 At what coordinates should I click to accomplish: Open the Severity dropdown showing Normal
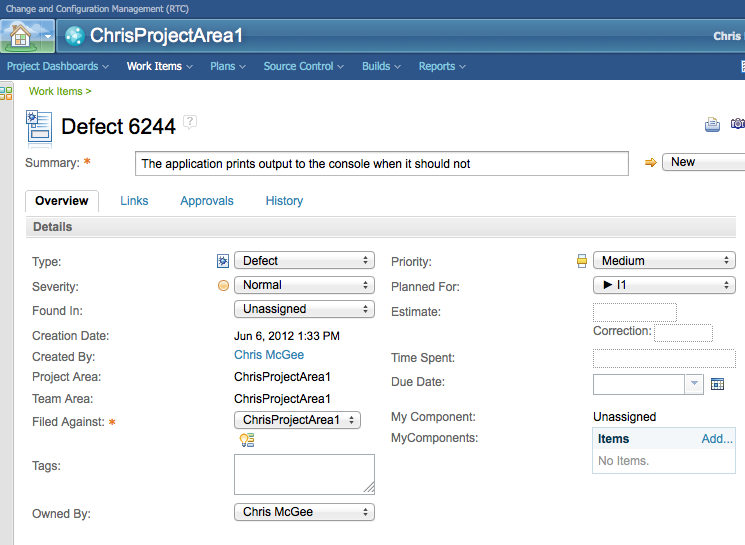pos(304,285)
